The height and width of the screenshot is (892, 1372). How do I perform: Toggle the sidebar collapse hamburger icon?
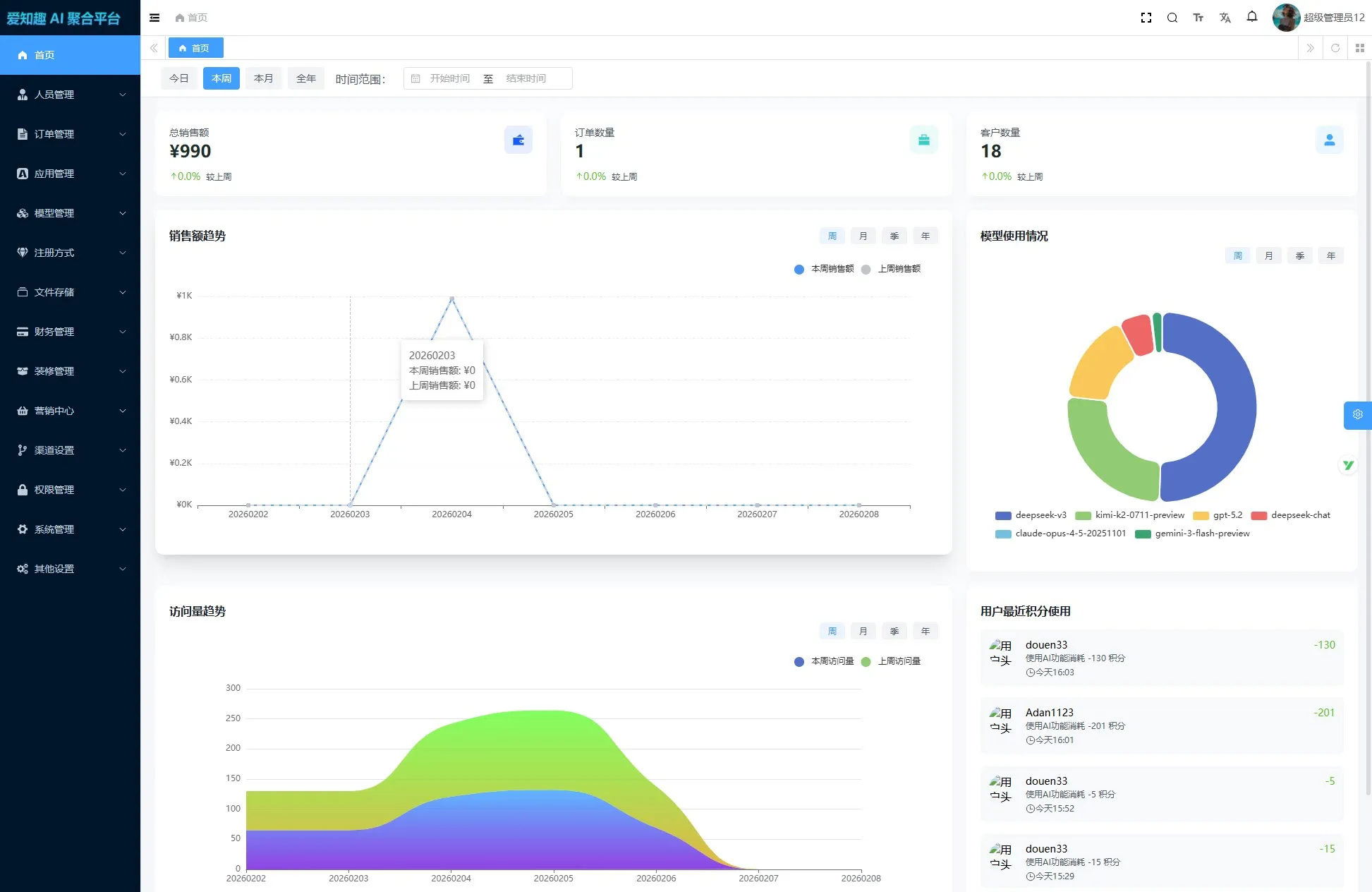pyautogui.click(x=154, y=18)
